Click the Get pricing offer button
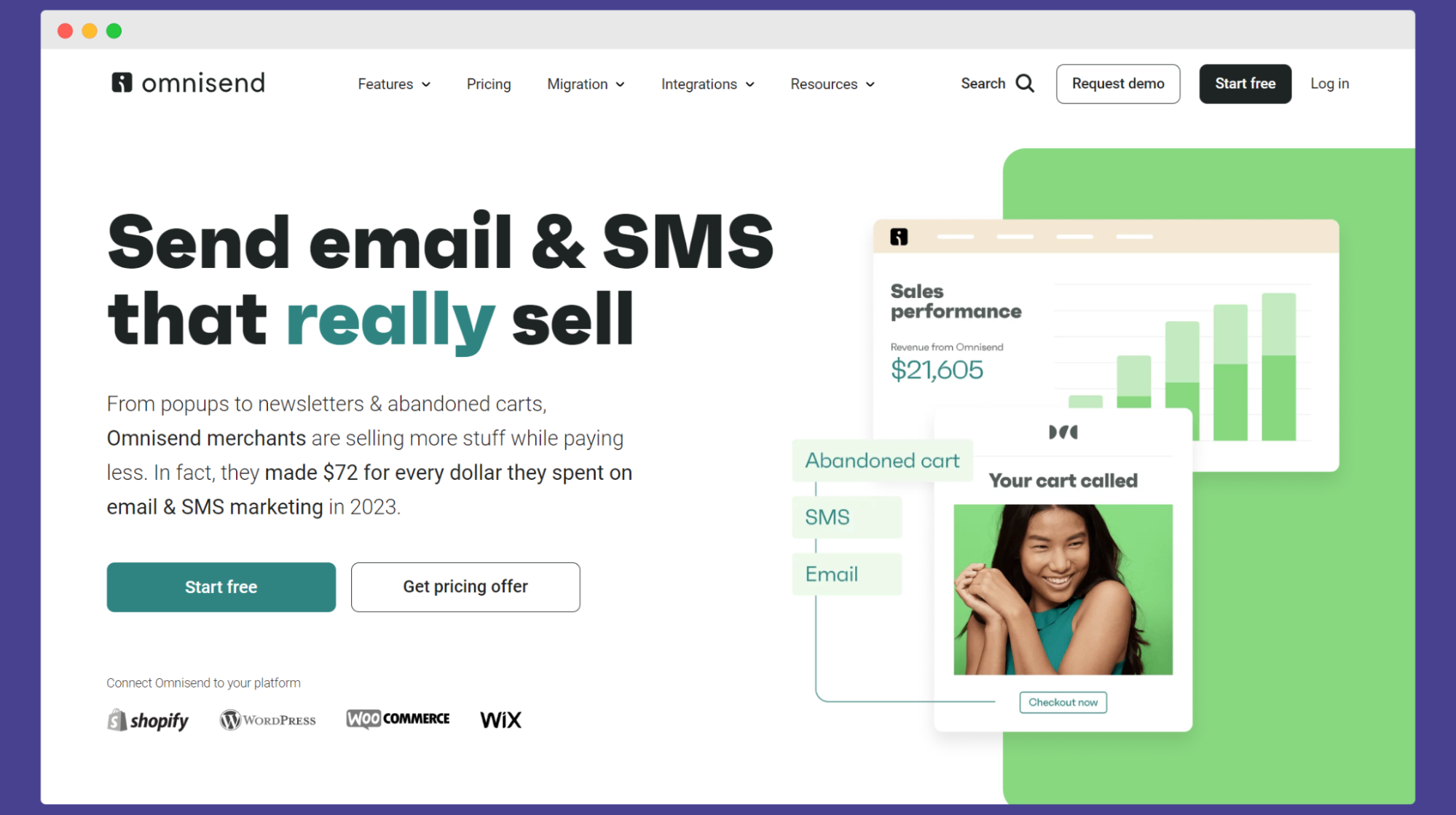The height and width of the screenshot is (815, 1456). (465, 587)
